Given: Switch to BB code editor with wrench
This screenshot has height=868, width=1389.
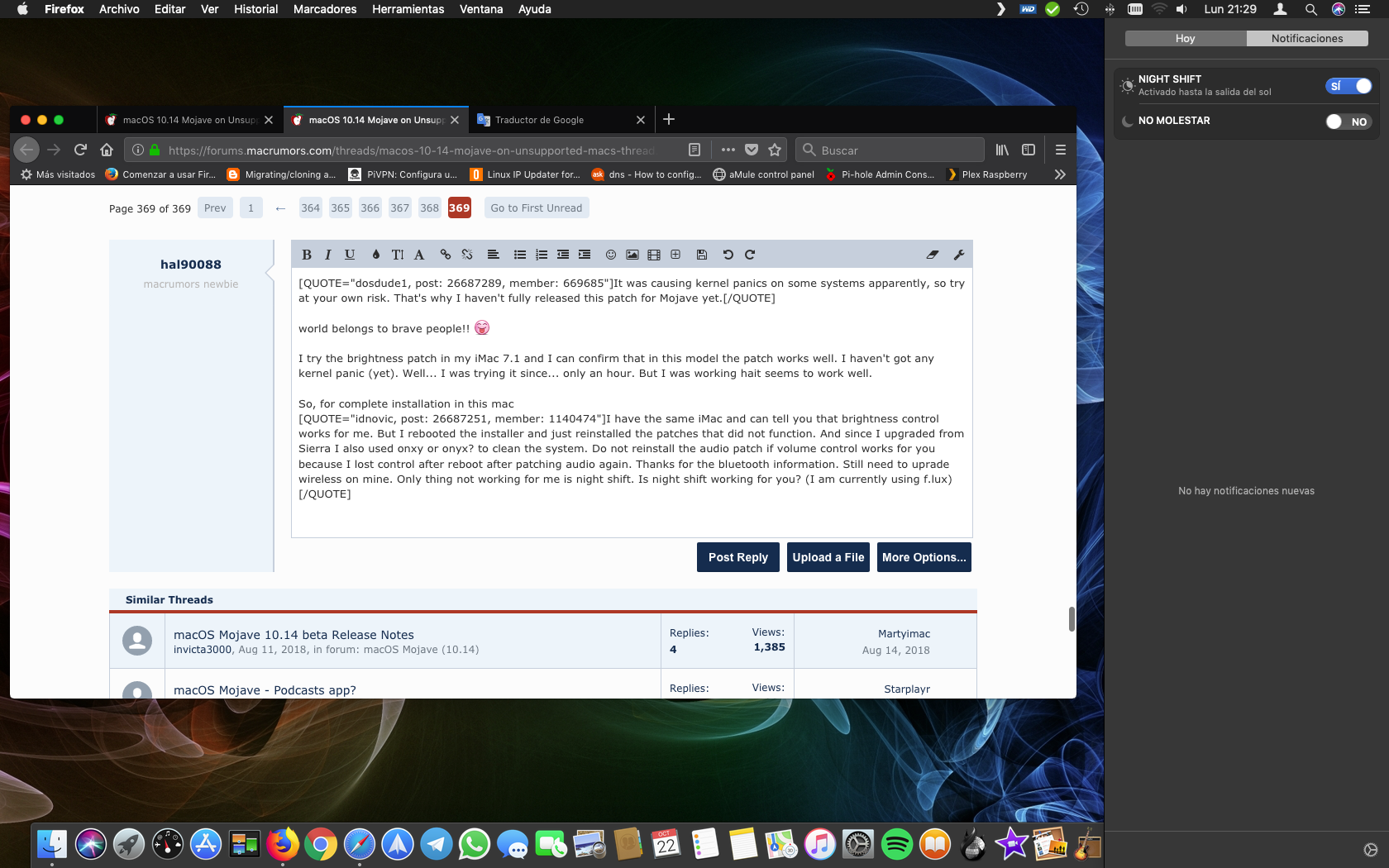Looking at the screenshot, I should [959, 255].
